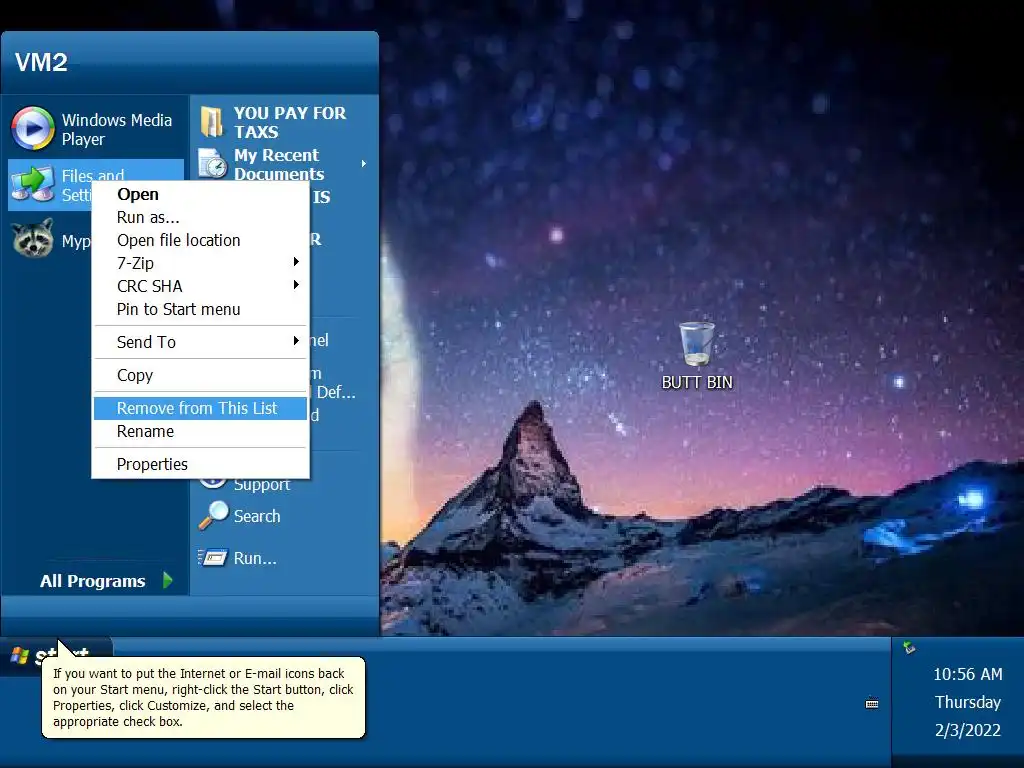Image resolution: width=1024 pixels, height=768 pixels.
Task: Click the Search magnifying glass icon
Action: (214, 515)
